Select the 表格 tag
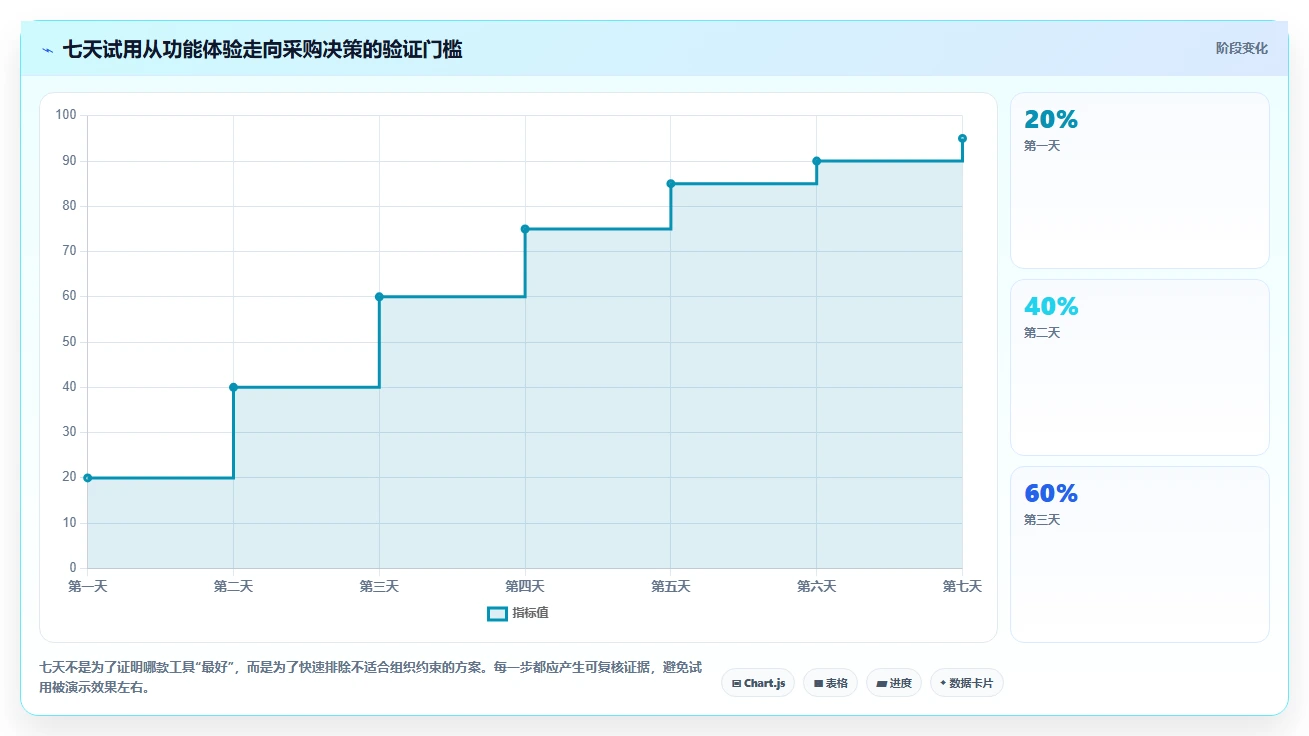This screenshot has width=1309, height=736. (830, 683)
